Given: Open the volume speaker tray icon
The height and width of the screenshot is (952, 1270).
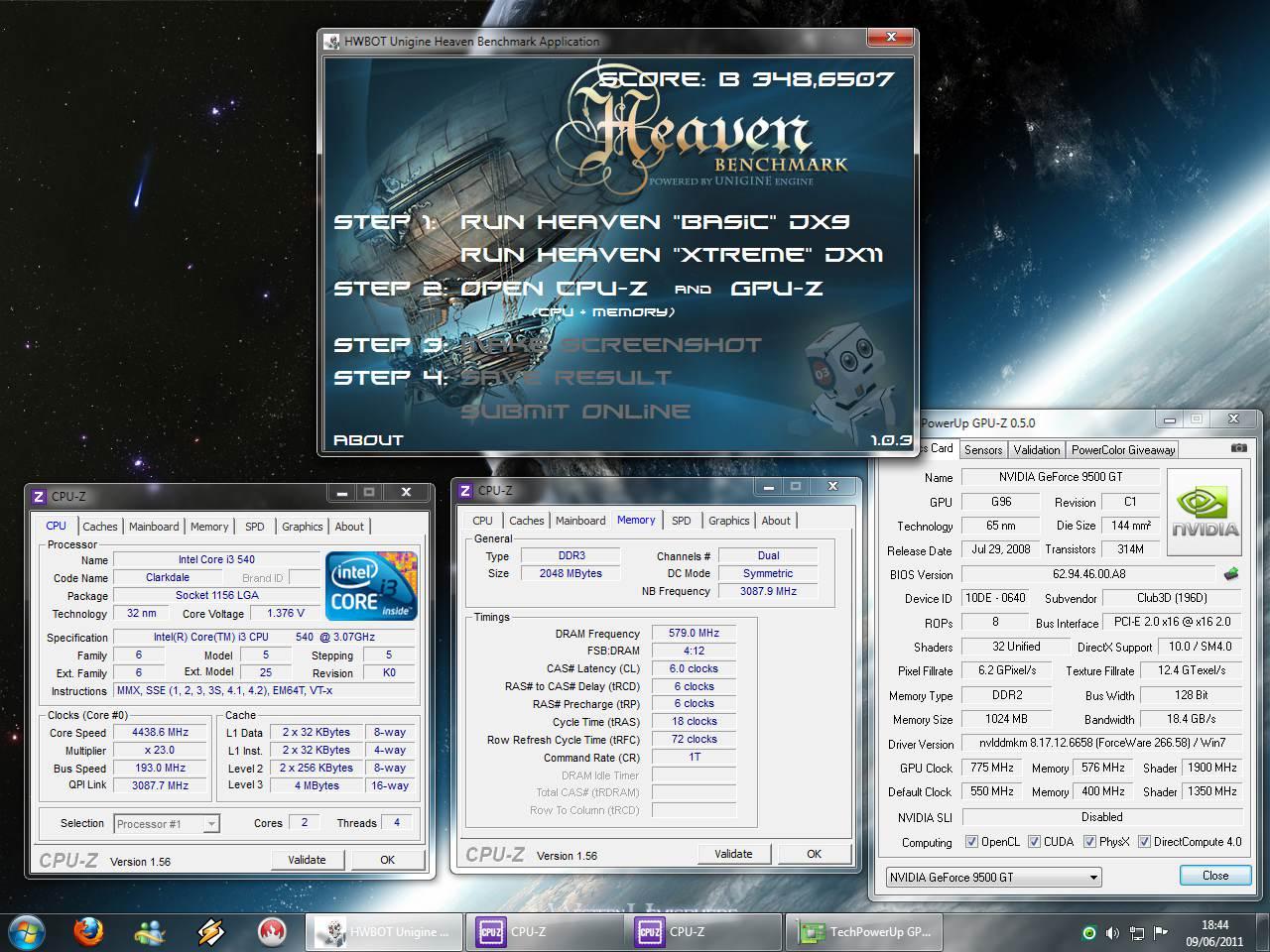Looking at the screenshot, I should [x=1112, y=933].
